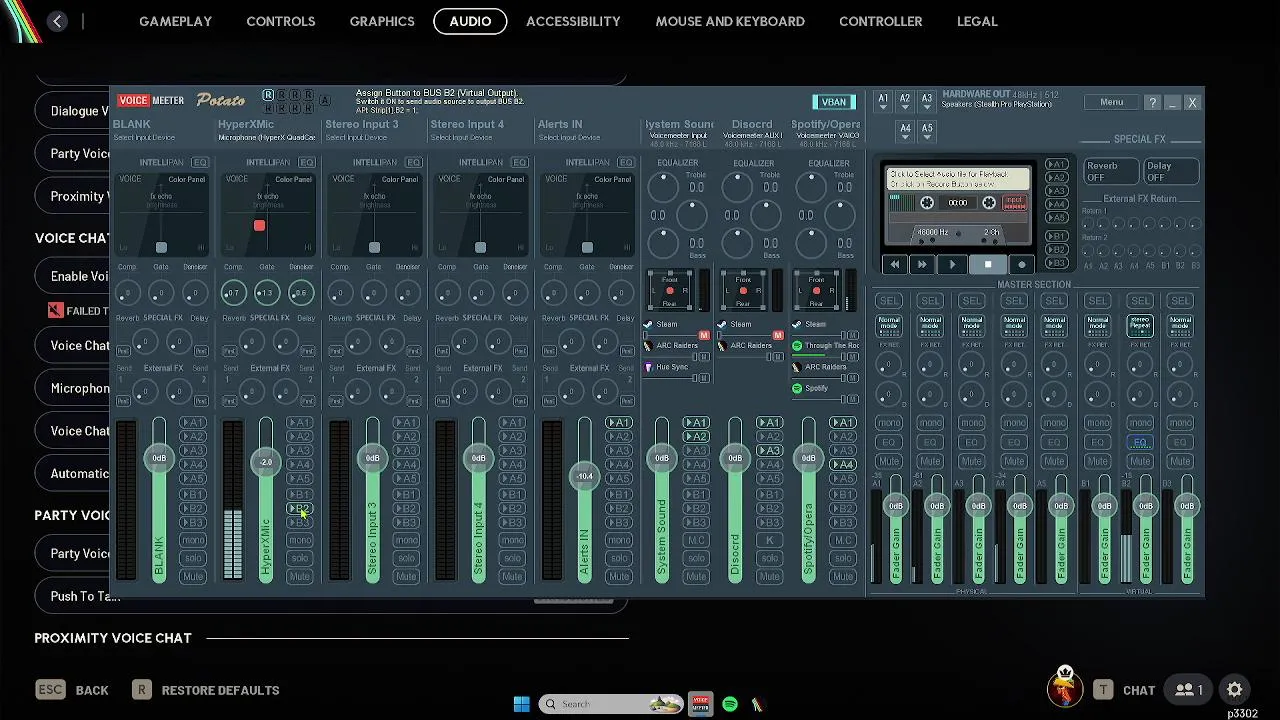
Task: Toggle A1 bus on Alerts IN strip
Action: [619, 423]
